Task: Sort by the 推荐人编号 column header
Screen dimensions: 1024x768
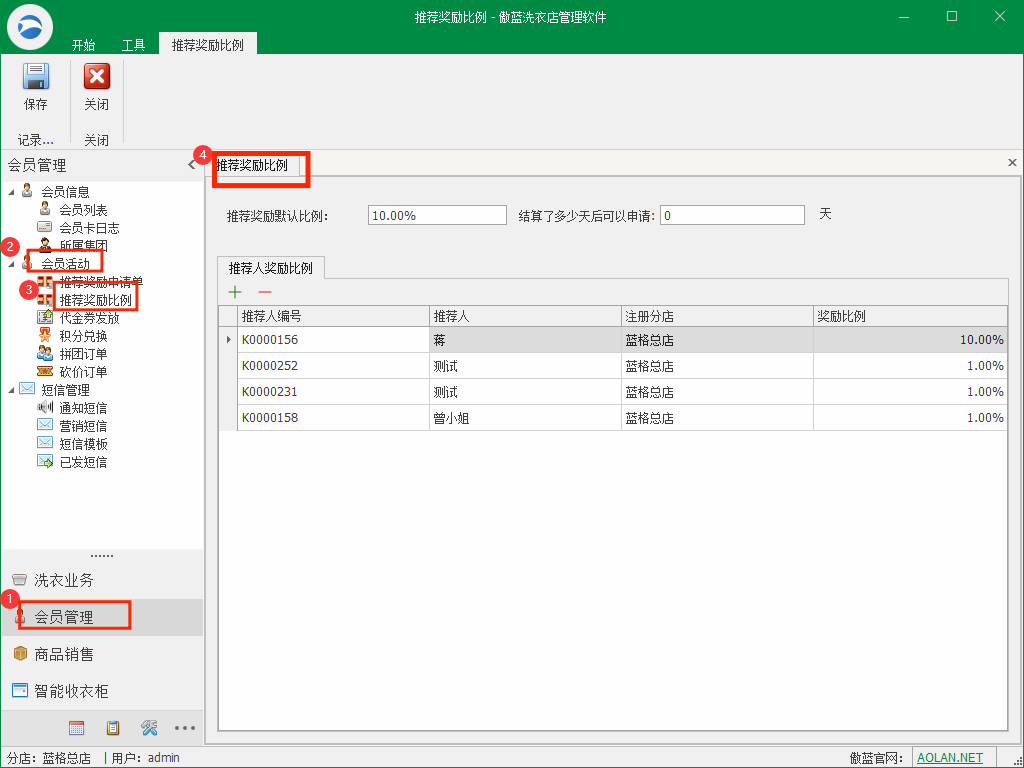Action: tap(333, 317)
